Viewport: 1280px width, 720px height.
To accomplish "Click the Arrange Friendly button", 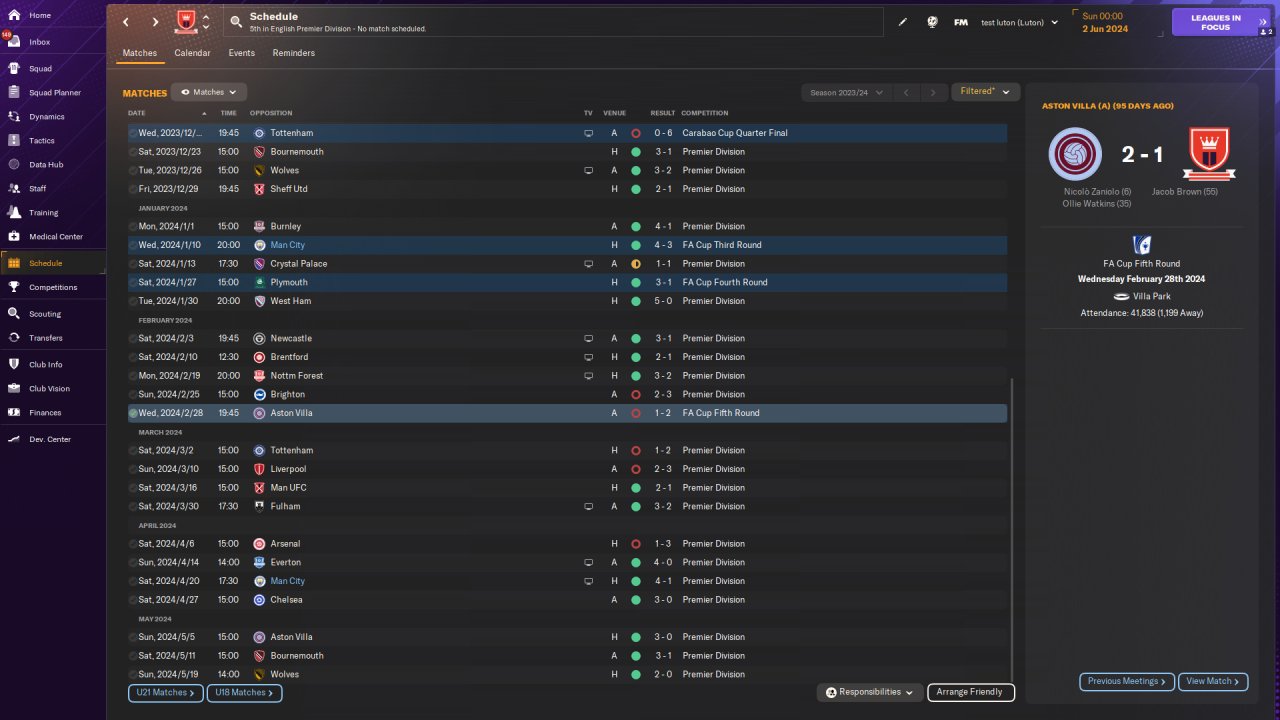I will pos(971,692).
